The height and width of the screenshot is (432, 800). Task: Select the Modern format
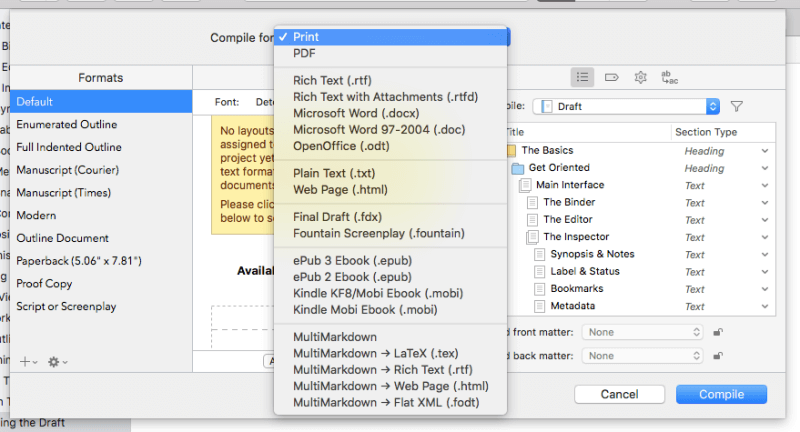(x=101, y=215)
